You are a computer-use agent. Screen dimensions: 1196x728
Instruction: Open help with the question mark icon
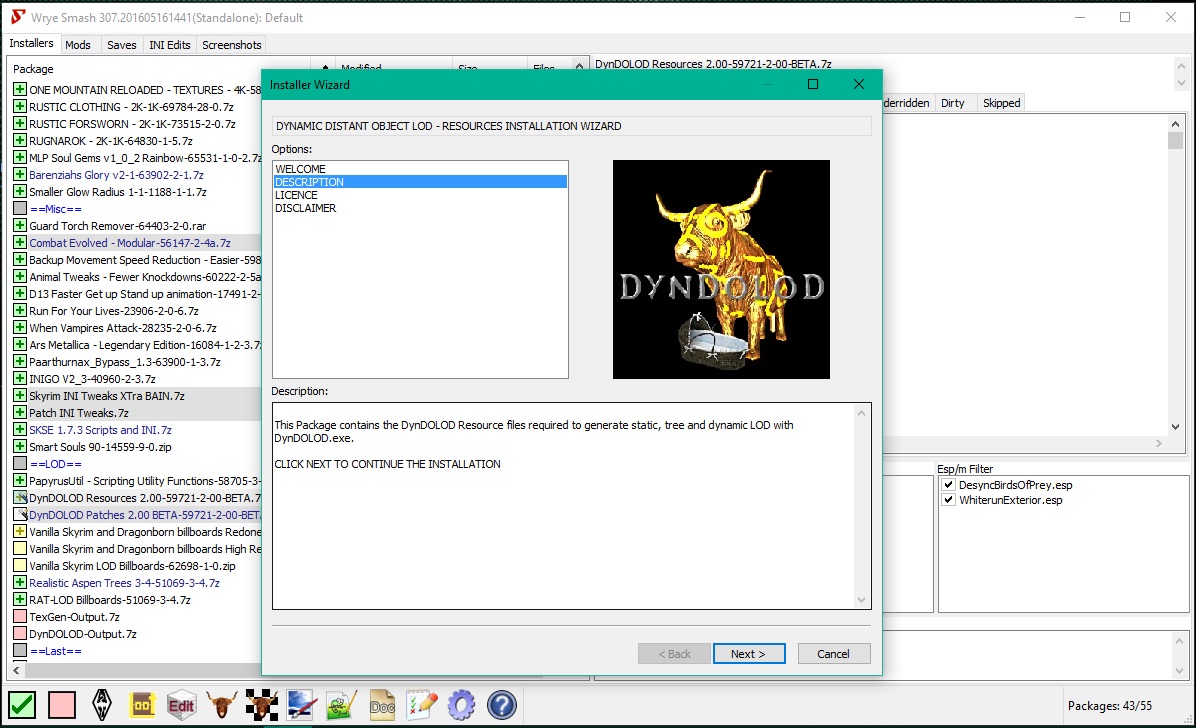(x=502, y=705)
